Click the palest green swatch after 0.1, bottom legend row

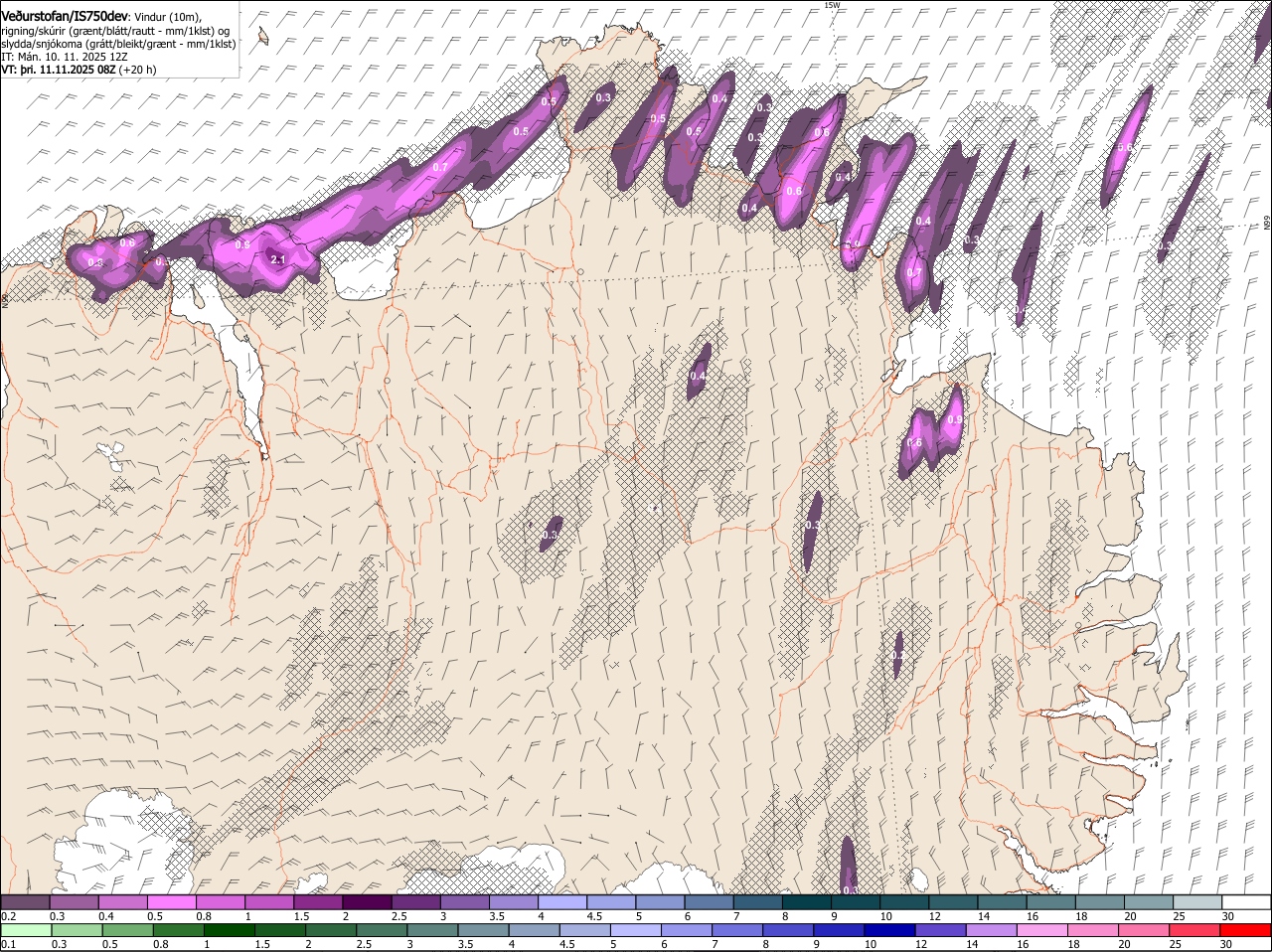click(25, 930)
